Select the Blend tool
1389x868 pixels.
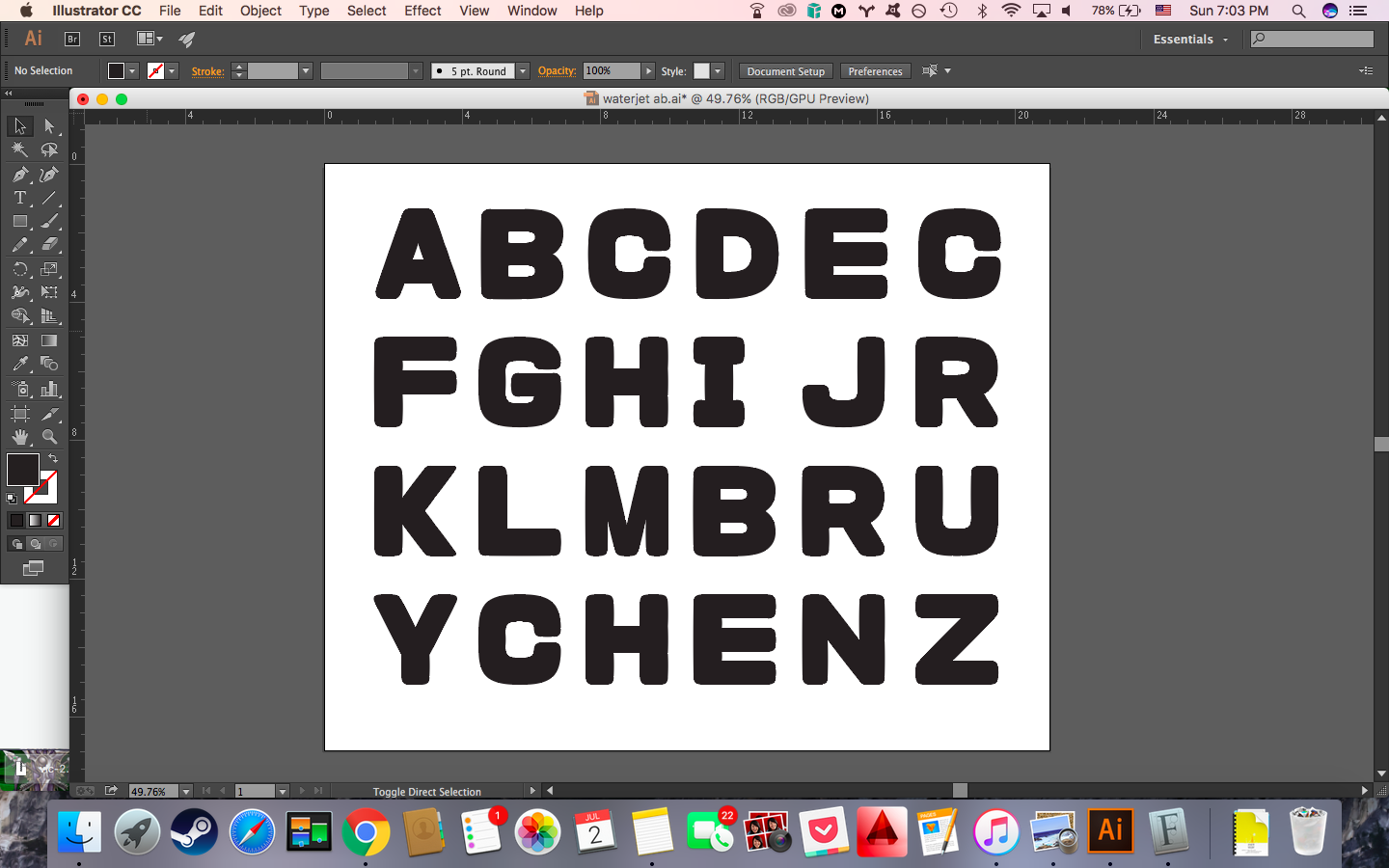49,364
